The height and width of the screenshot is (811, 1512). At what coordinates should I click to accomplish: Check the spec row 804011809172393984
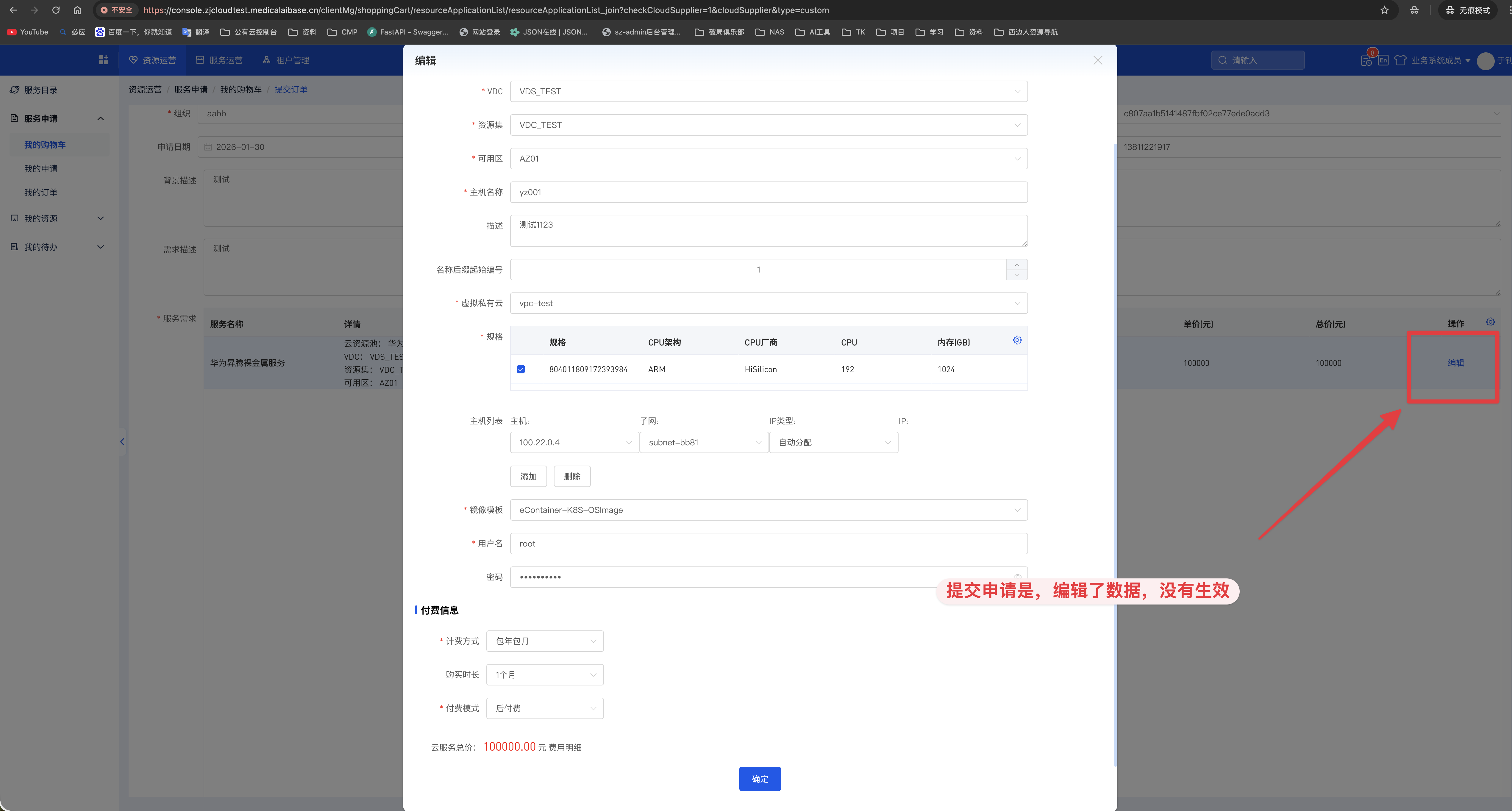tap(521, 369)
